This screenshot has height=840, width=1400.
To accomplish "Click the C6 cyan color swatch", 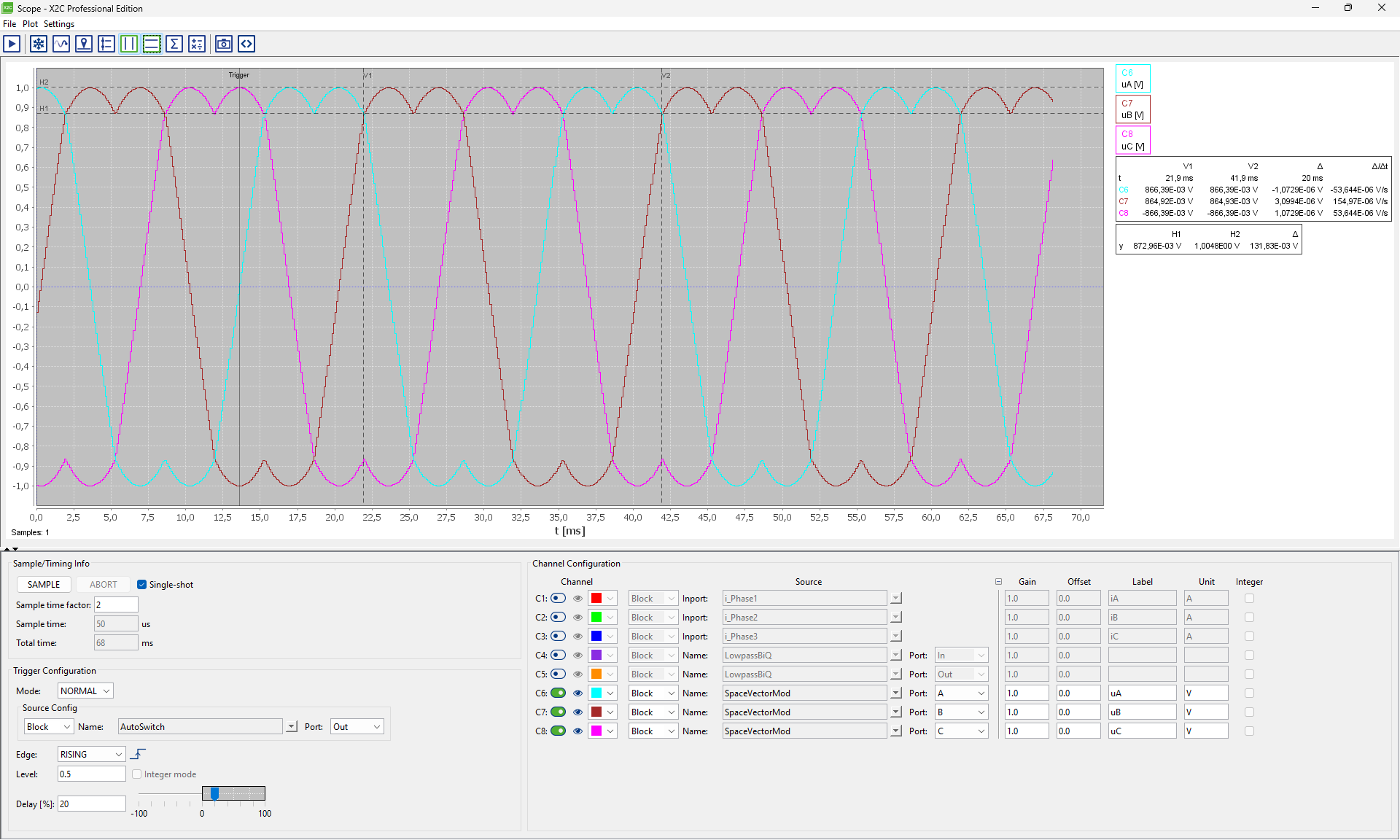I will (x=596, y=693).
